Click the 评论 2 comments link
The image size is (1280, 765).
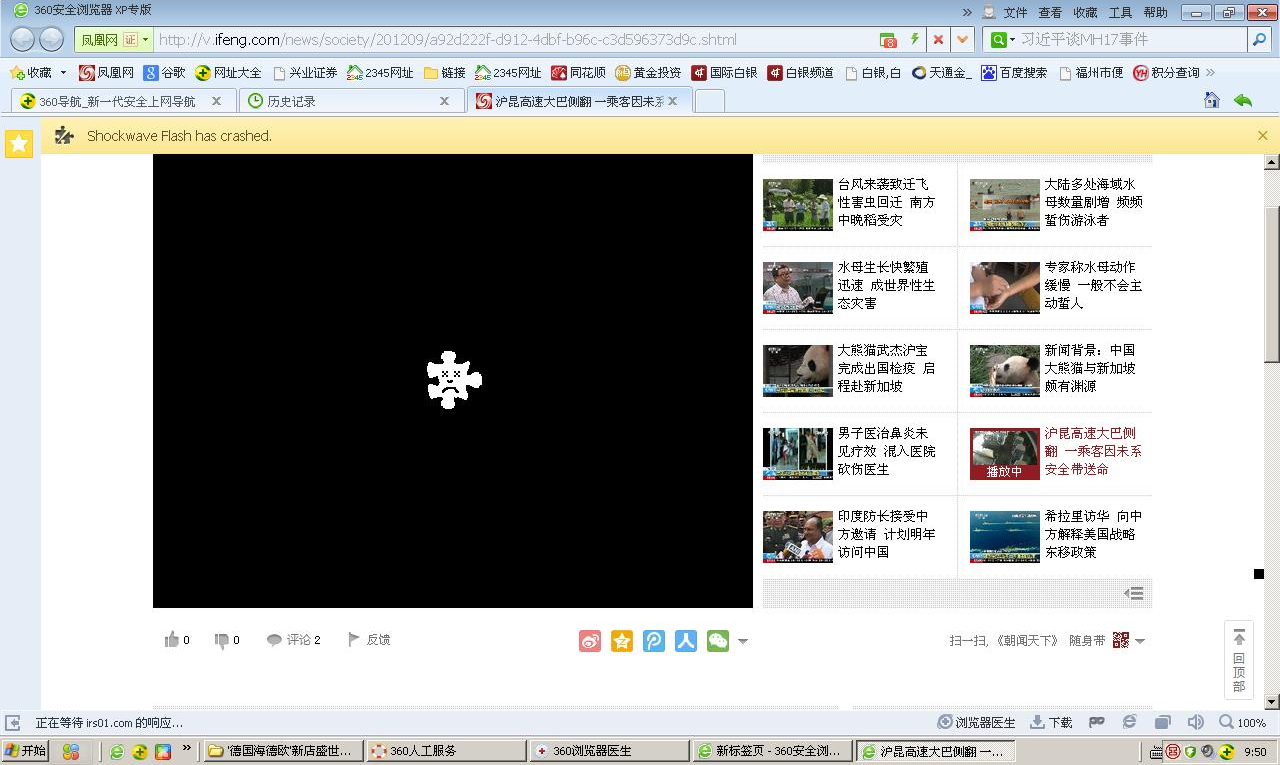(293, 640)
